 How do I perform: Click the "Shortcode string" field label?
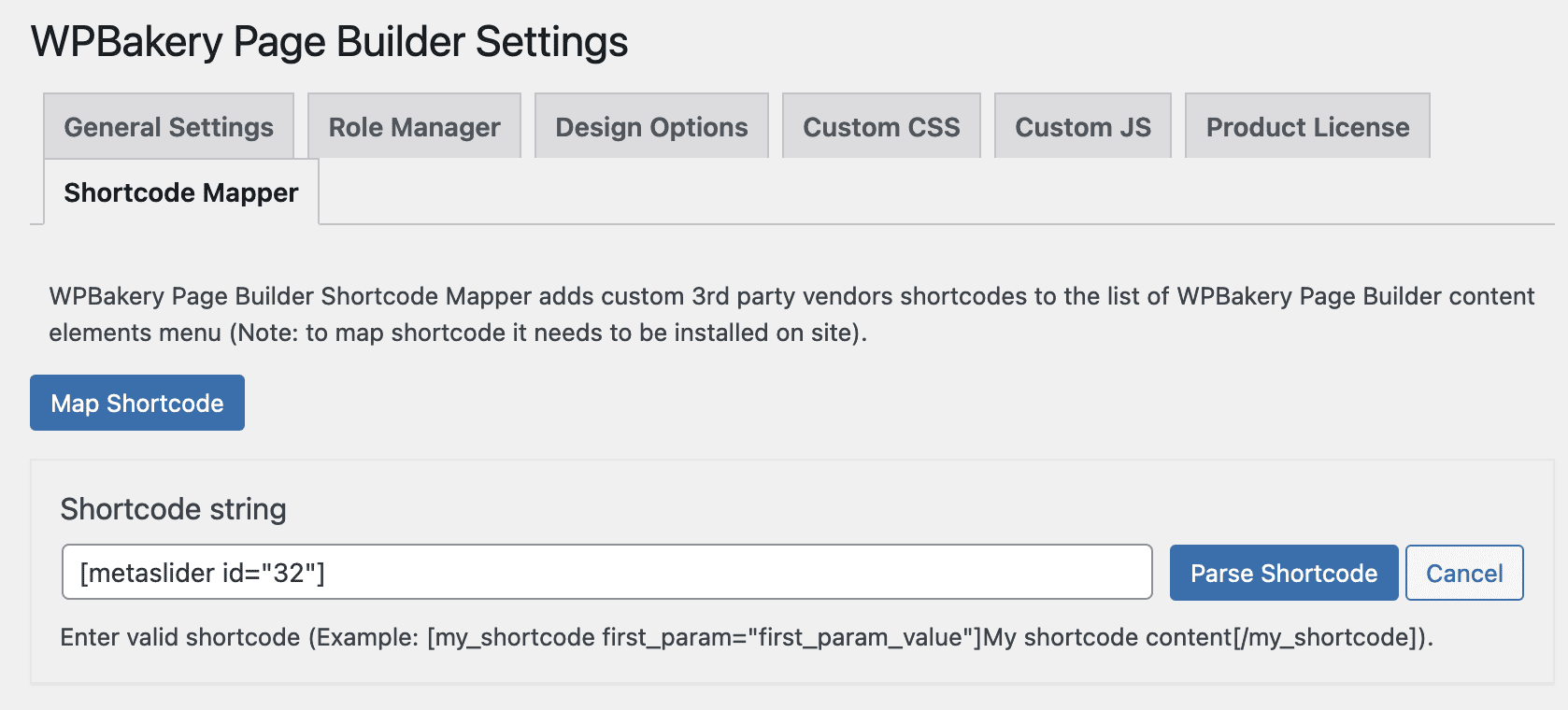click(x=173, y=509)
